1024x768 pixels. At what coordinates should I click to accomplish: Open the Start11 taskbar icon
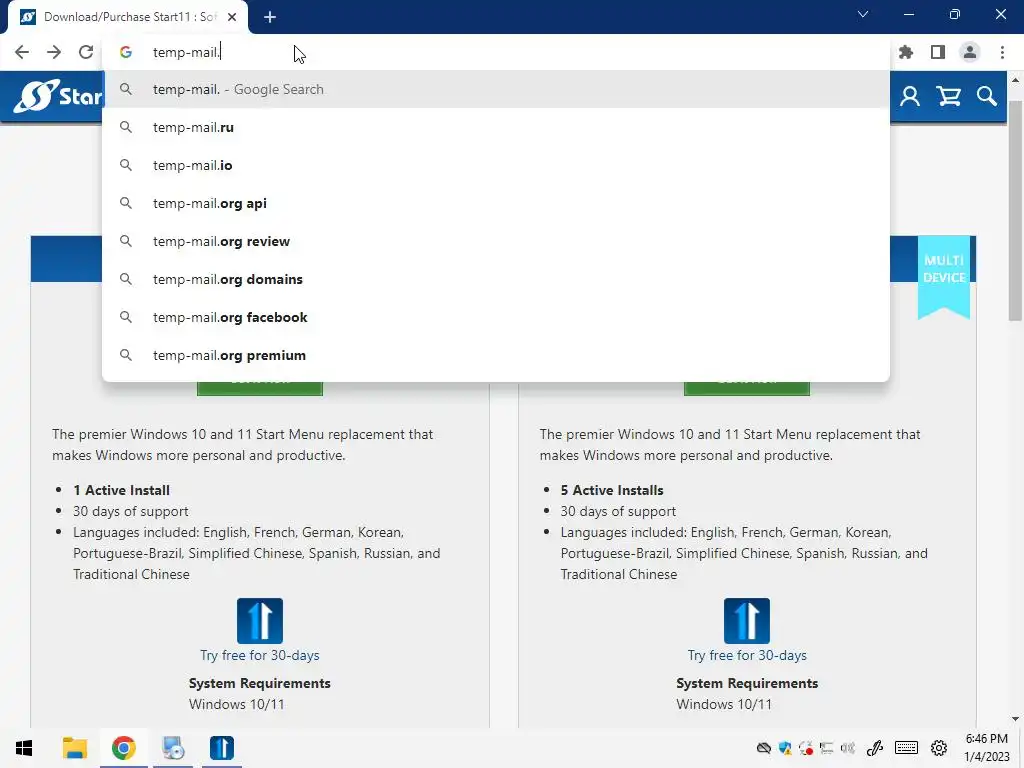point(222,748)
